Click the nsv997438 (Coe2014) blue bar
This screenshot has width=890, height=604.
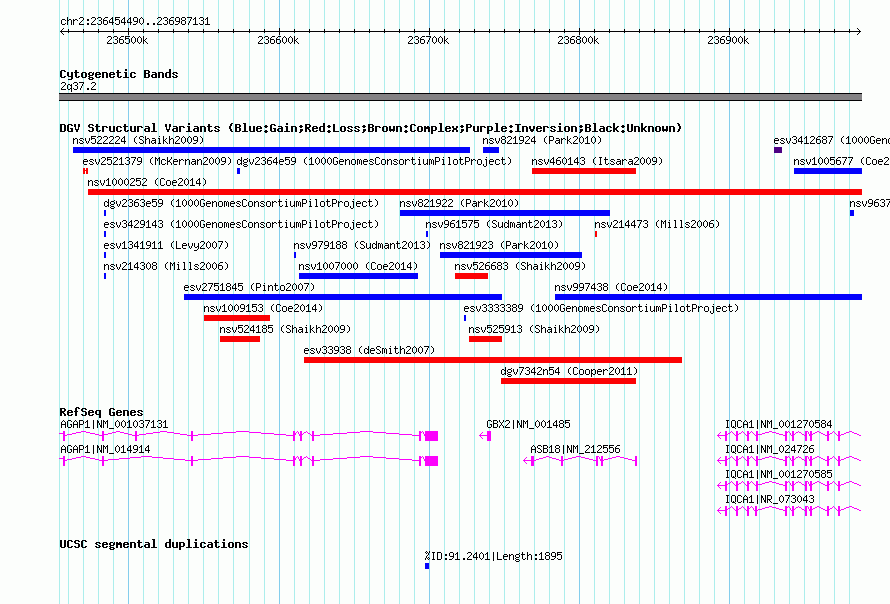(x=708, y=297)
